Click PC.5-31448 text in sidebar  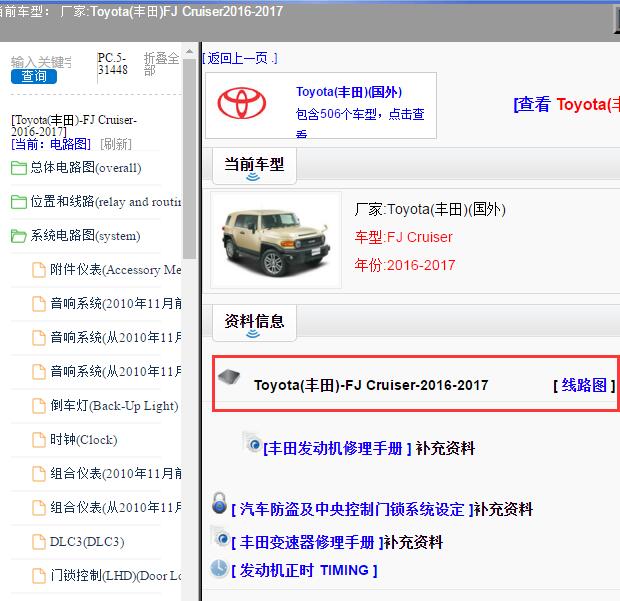pyautogui.click(x=113, y=64)
